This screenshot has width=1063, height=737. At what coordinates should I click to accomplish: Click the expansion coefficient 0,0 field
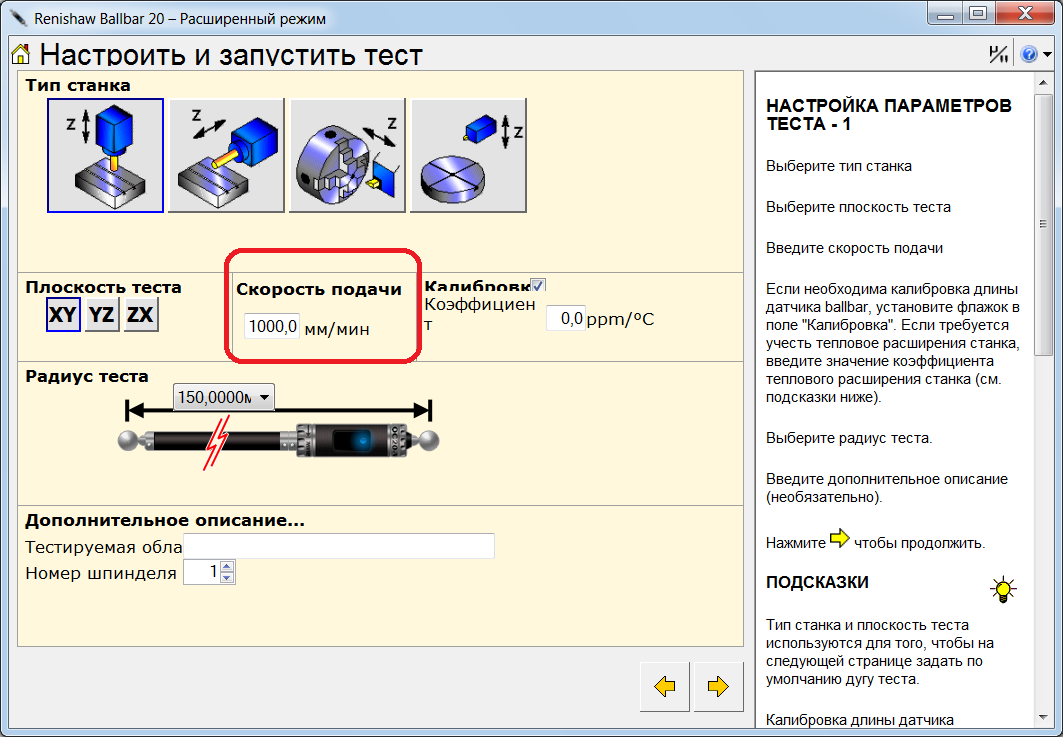click(565, 318)
